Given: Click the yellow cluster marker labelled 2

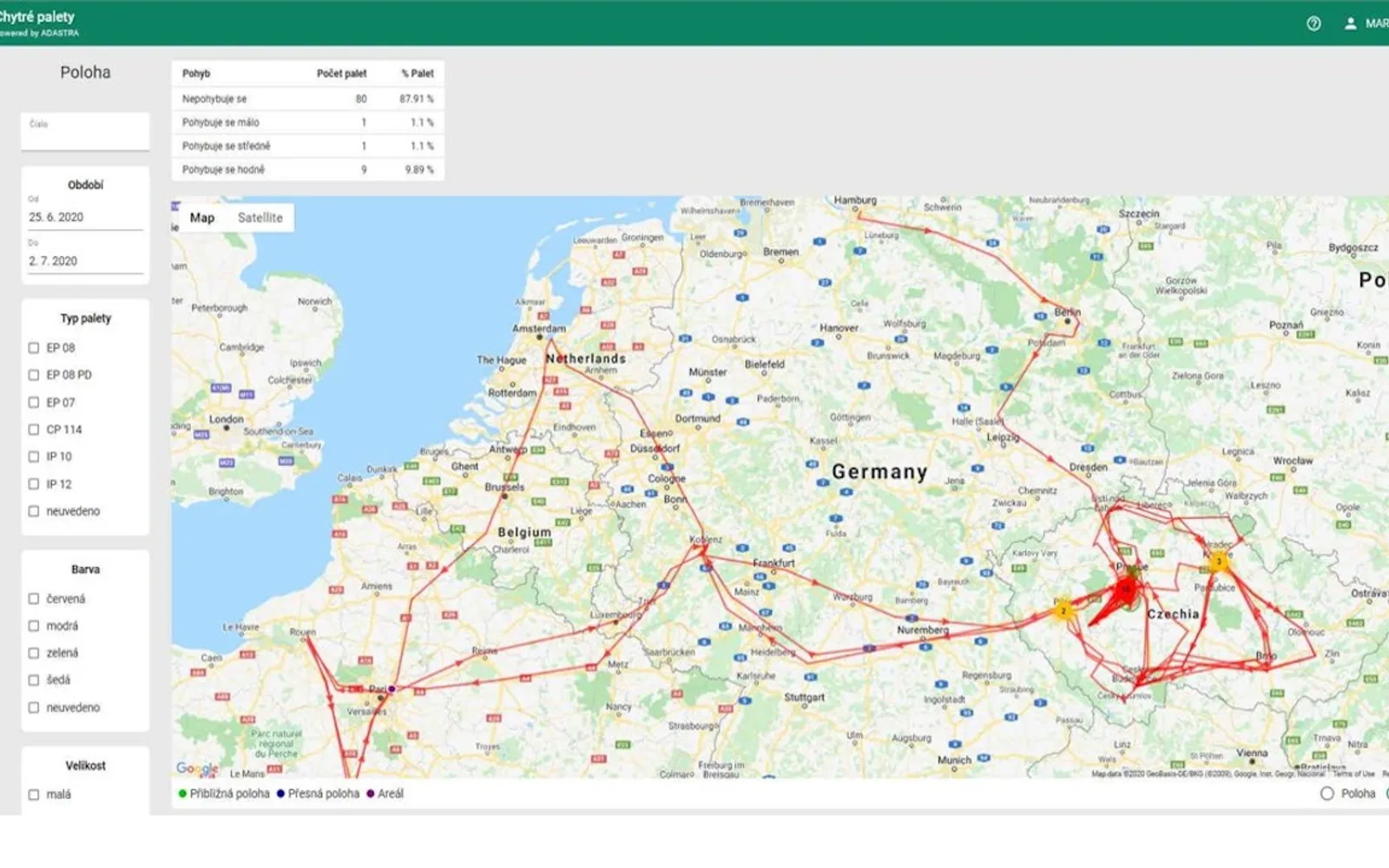Looking at the screenshot, I should click(x=1063, y=610).
